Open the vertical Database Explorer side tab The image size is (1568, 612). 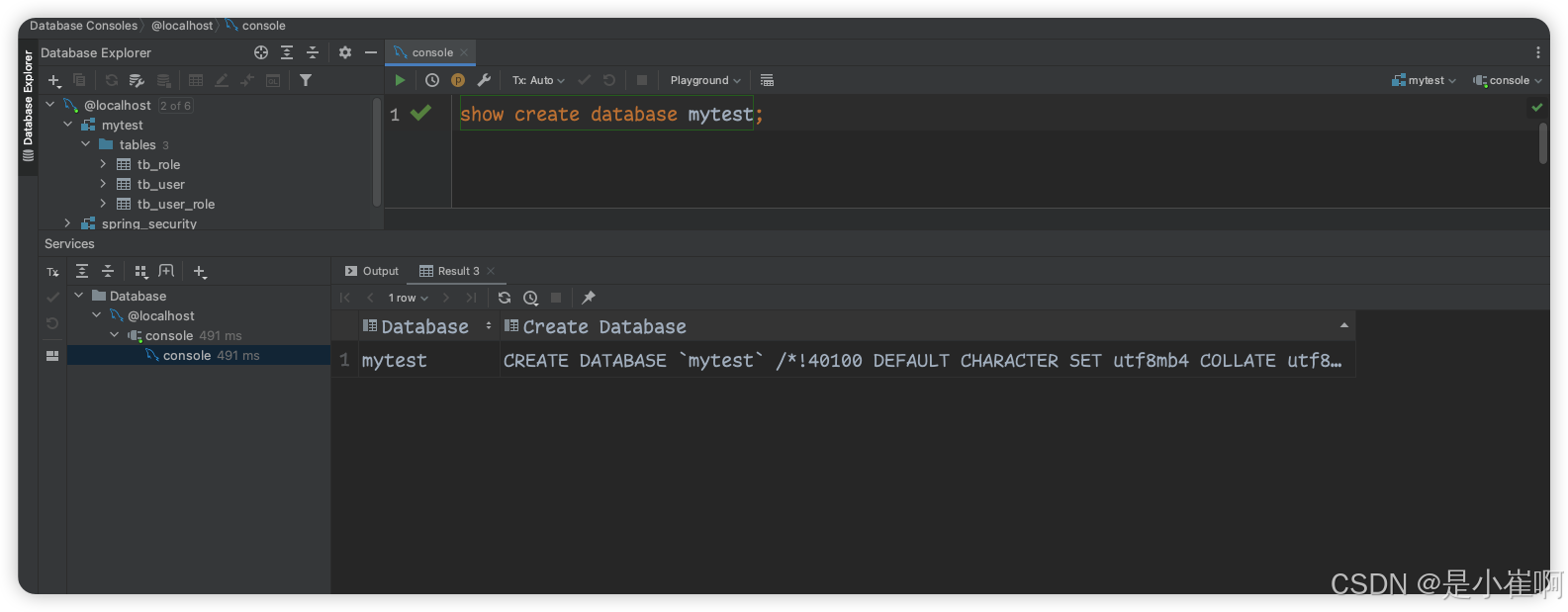pos(28,107)
